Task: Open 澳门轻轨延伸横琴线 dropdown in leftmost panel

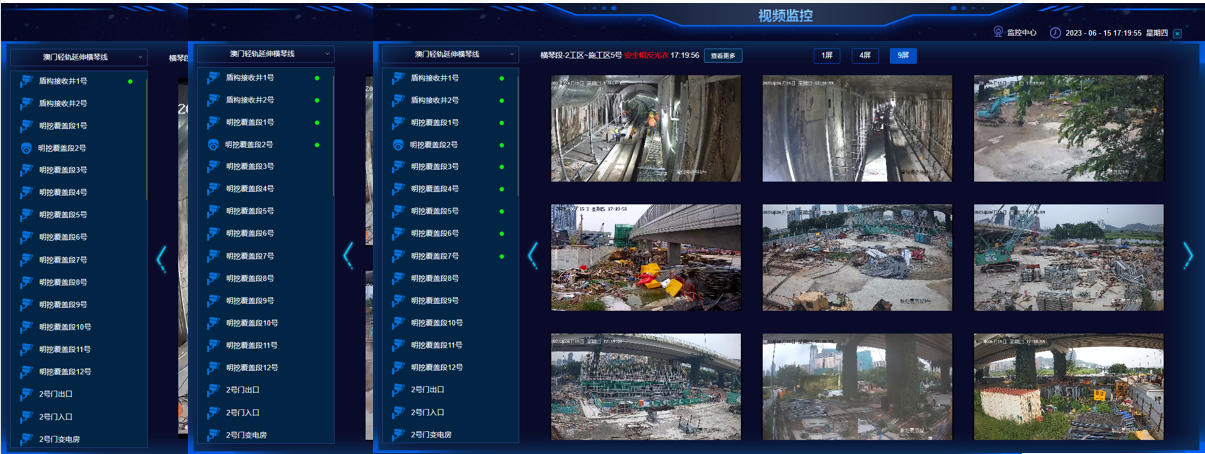Action: pyautogui.click(x=80, y=58)
